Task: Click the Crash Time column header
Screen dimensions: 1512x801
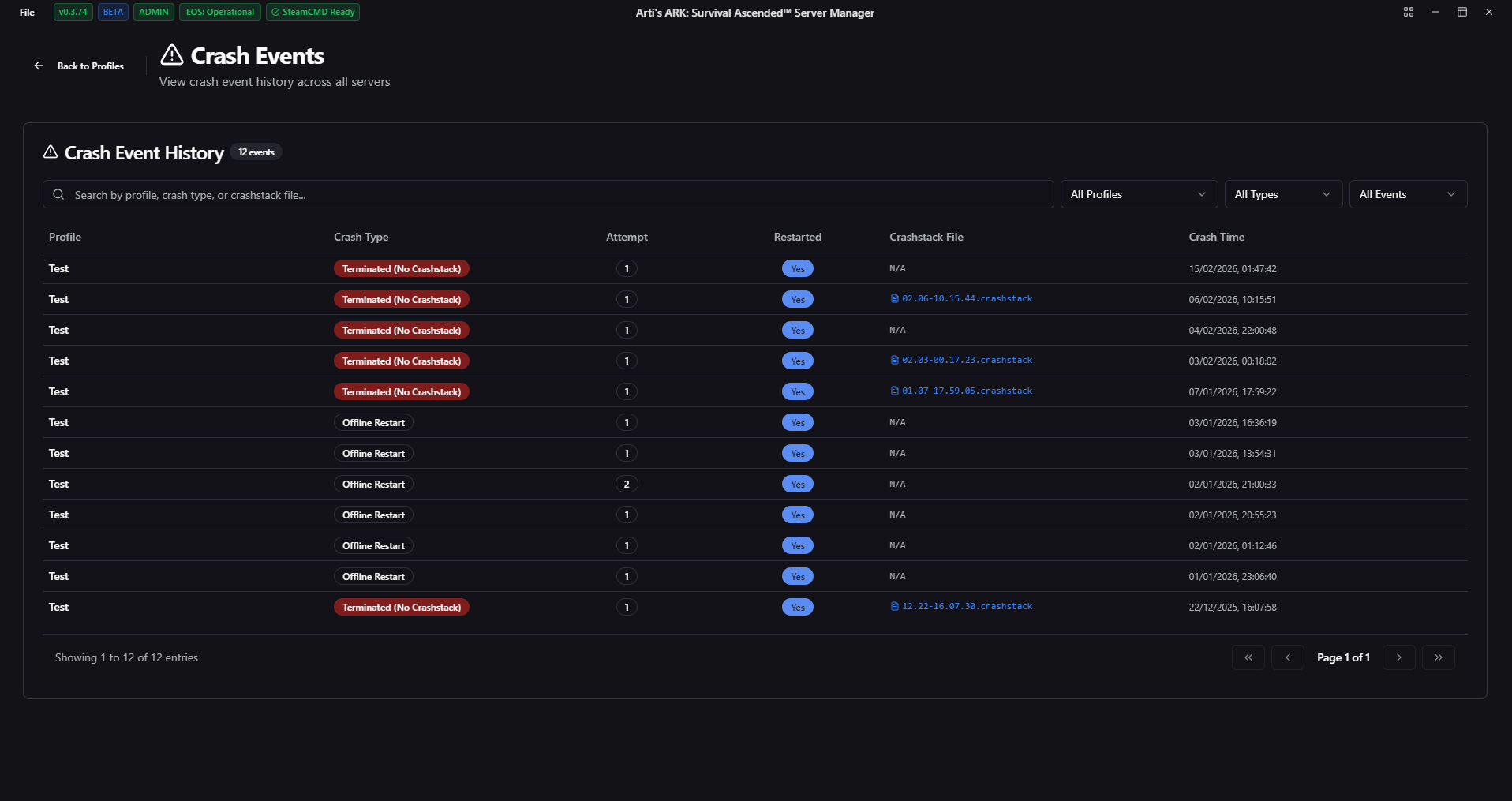Action: (1216, 237)
